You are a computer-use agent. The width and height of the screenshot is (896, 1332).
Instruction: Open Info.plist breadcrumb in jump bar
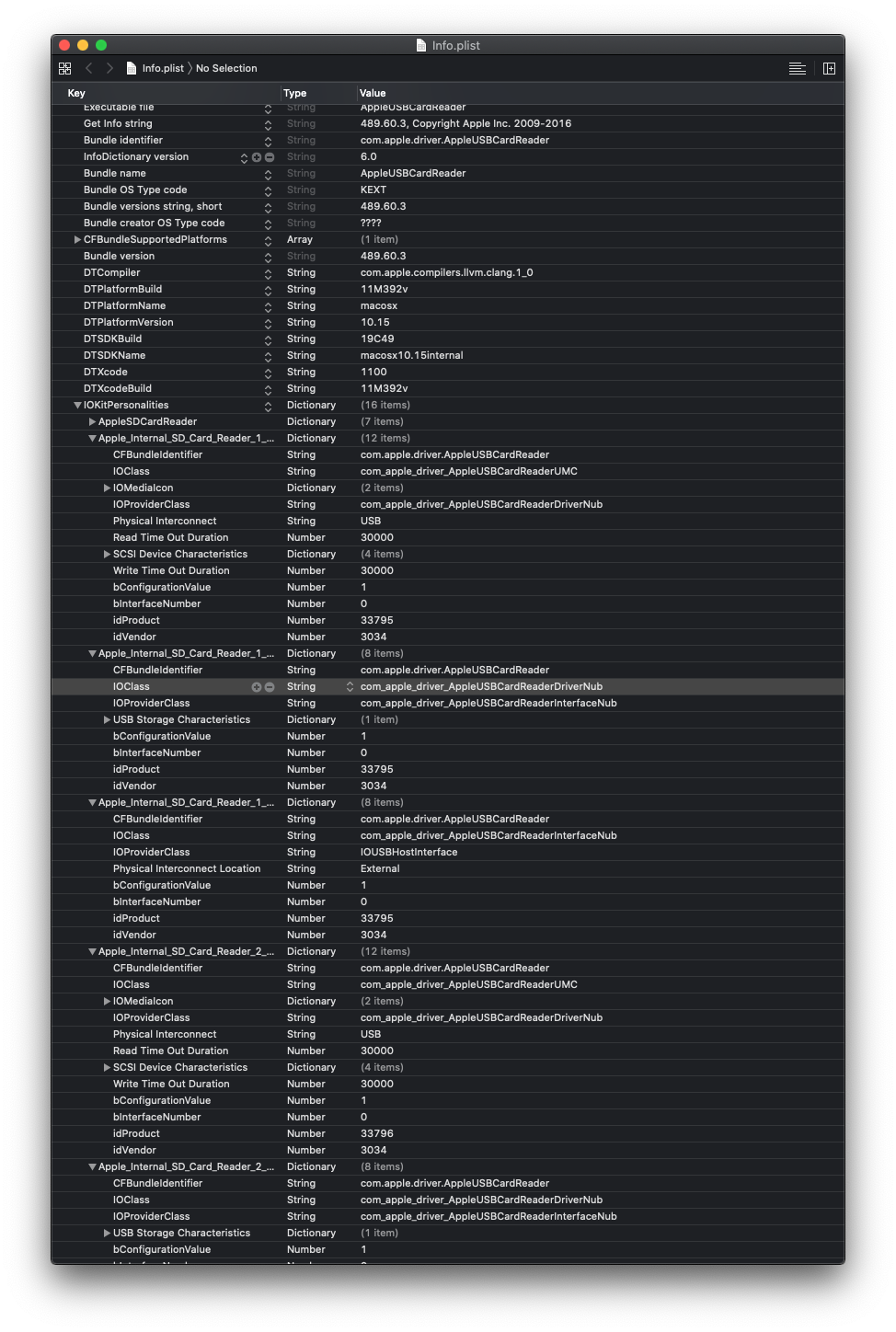click(x=155, y=68)
